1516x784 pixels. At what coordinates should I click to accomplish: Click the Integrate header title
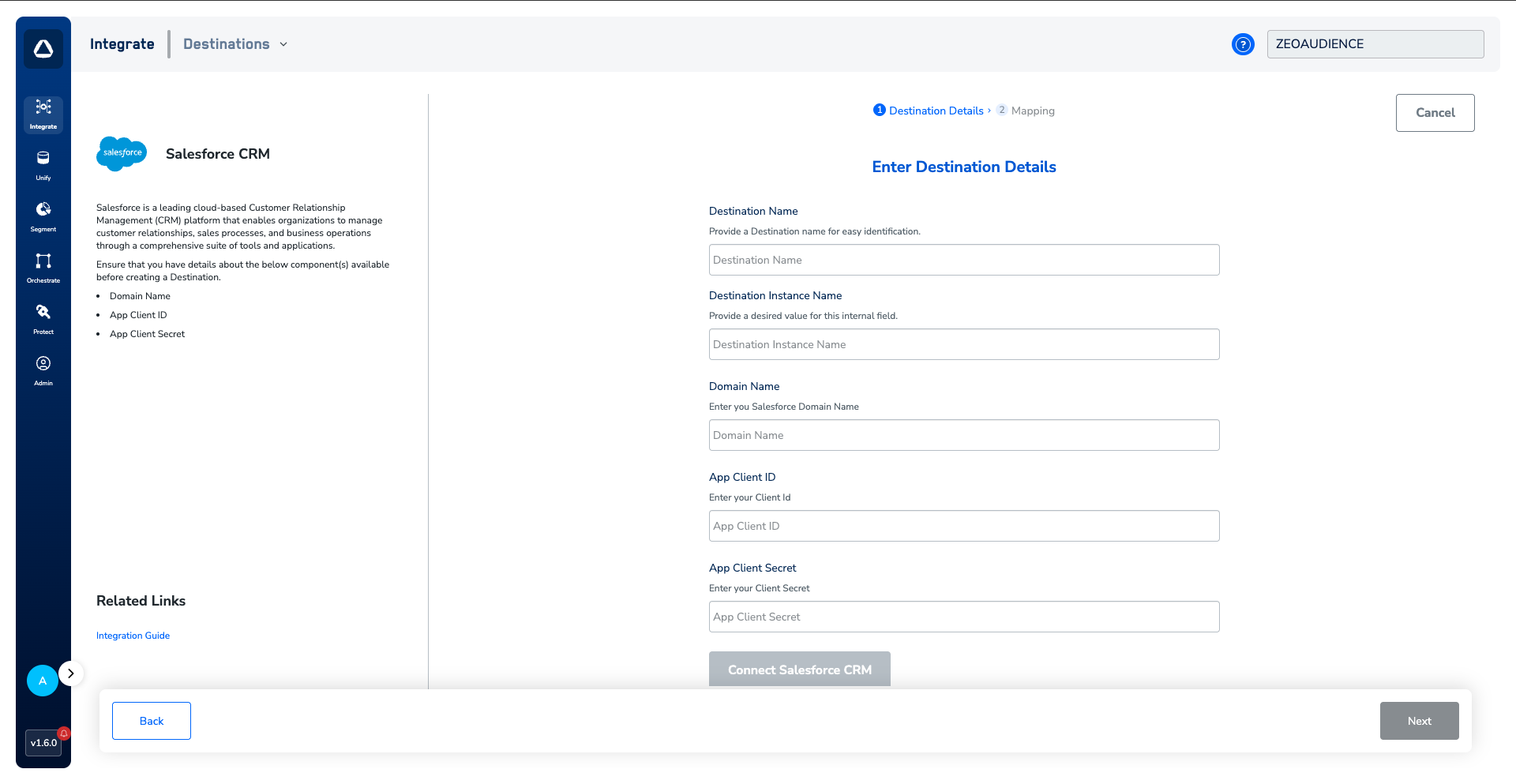click(122, 44)
